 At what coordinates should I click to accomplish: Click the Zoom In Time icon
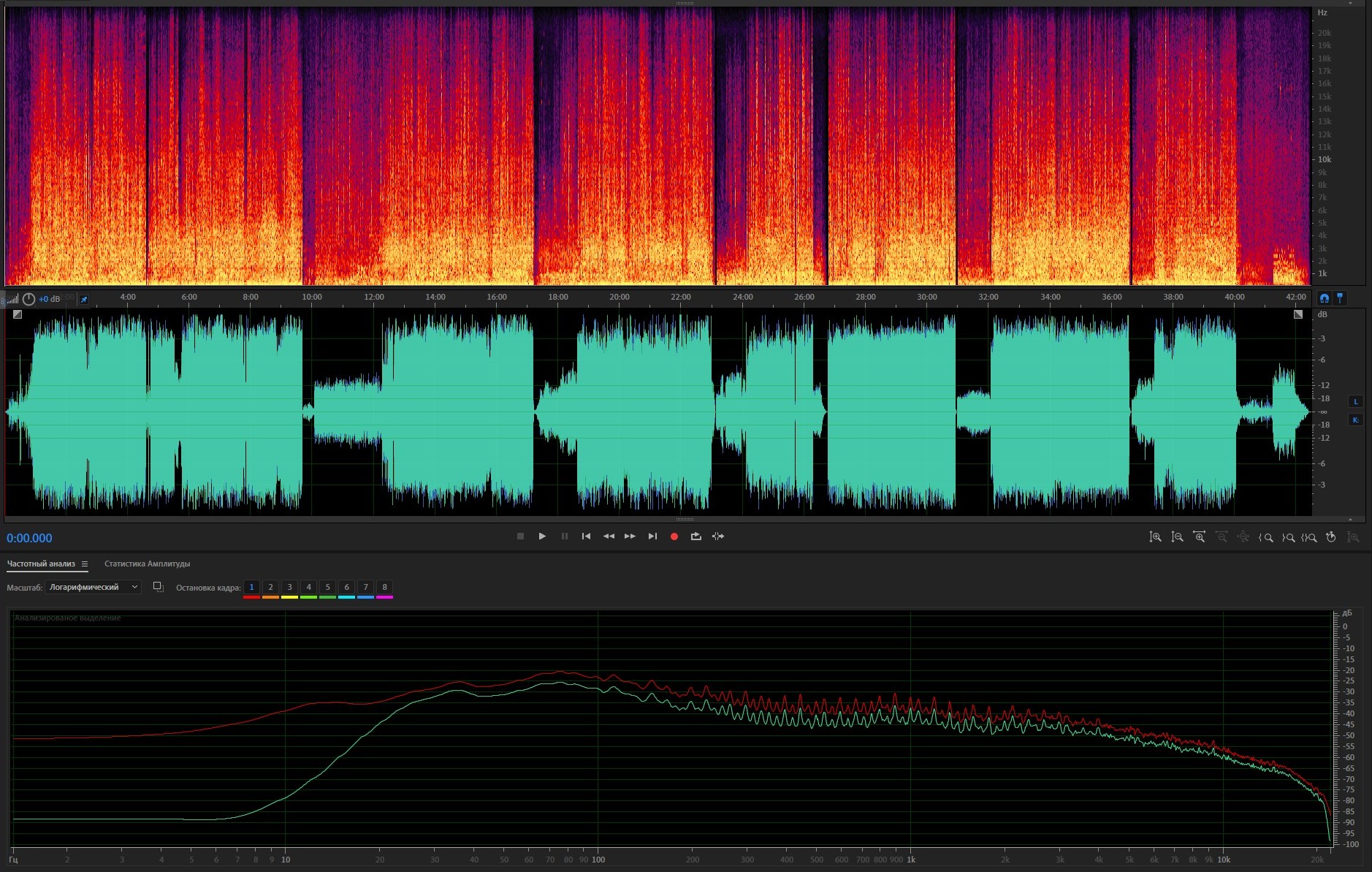pos(1199,537)
